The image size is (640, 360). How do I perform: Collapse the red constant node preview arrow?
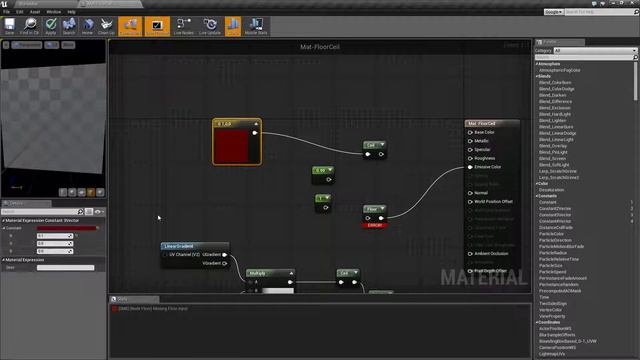pyautogui.click(x=256, y=124)
